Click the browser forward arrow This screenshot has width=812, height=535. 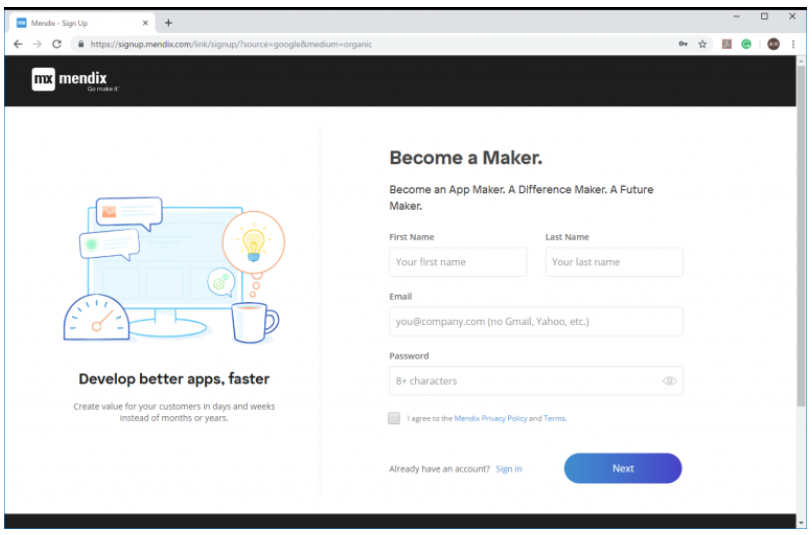click(37, 45)
